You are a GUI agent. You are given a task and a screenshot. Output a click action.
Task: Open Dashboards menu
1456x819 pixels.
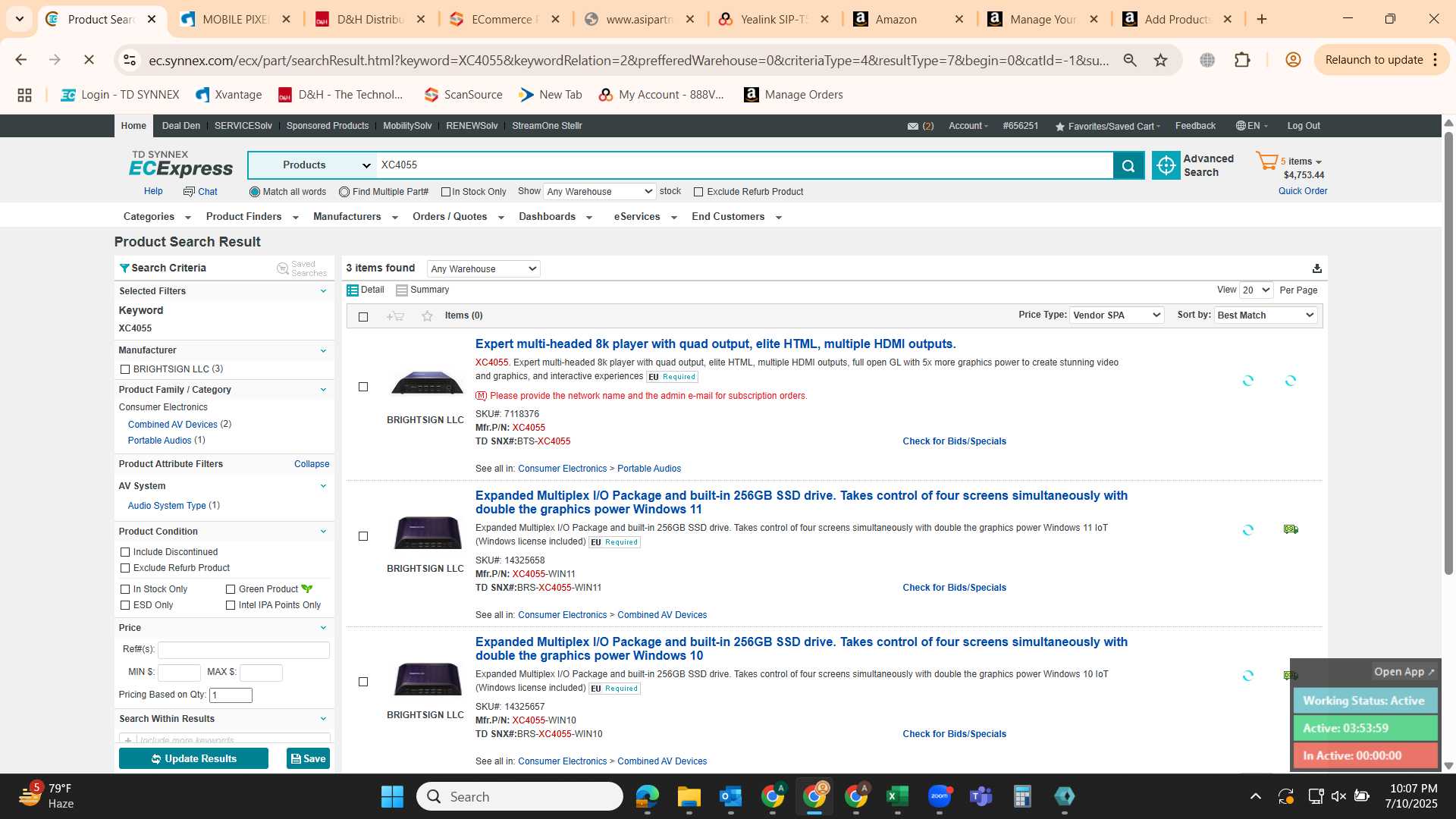tap(554, 217)
